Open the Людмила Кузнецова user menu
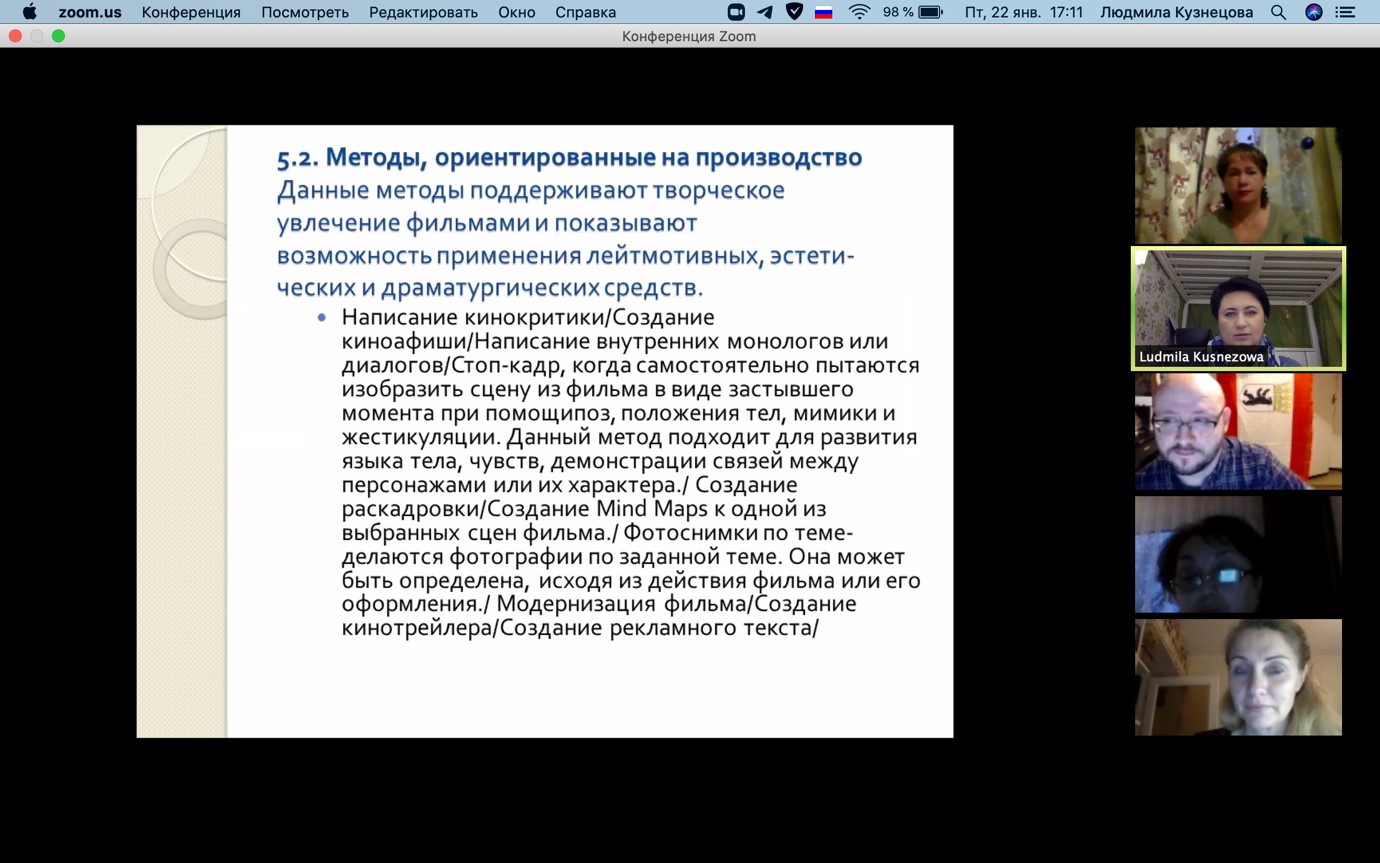This screenshot has height=863, width=1380. [x=1176, y=12]
